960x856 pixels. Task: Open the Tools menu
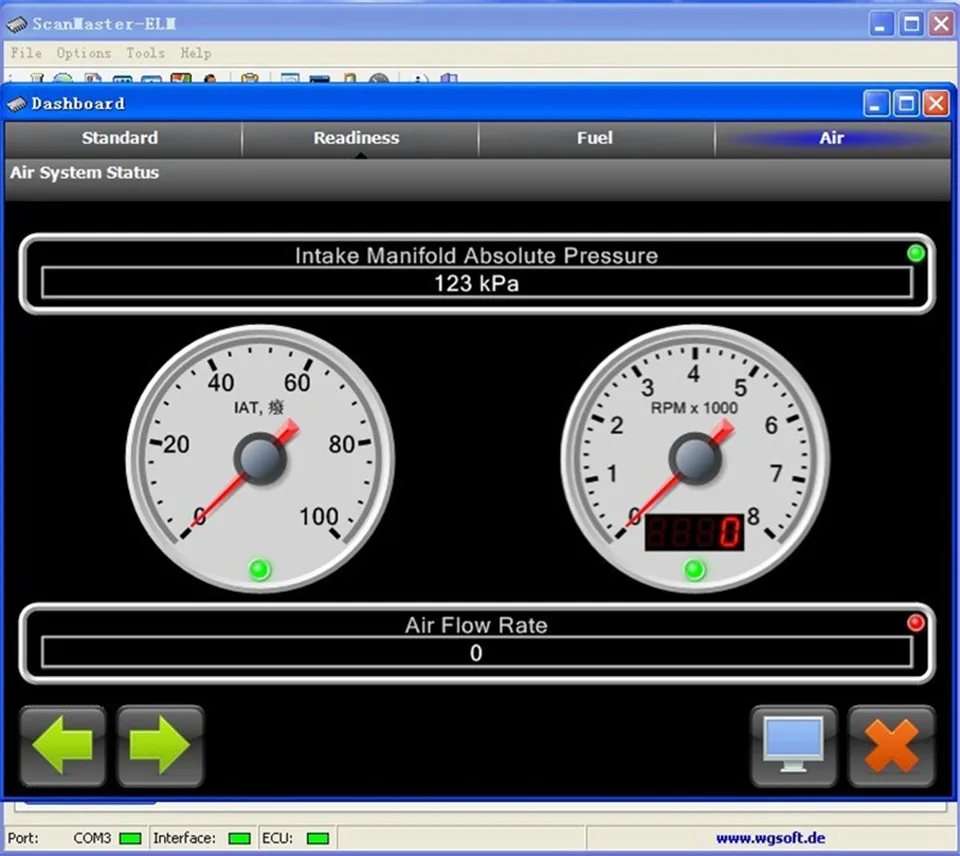[x=145, y=53]
